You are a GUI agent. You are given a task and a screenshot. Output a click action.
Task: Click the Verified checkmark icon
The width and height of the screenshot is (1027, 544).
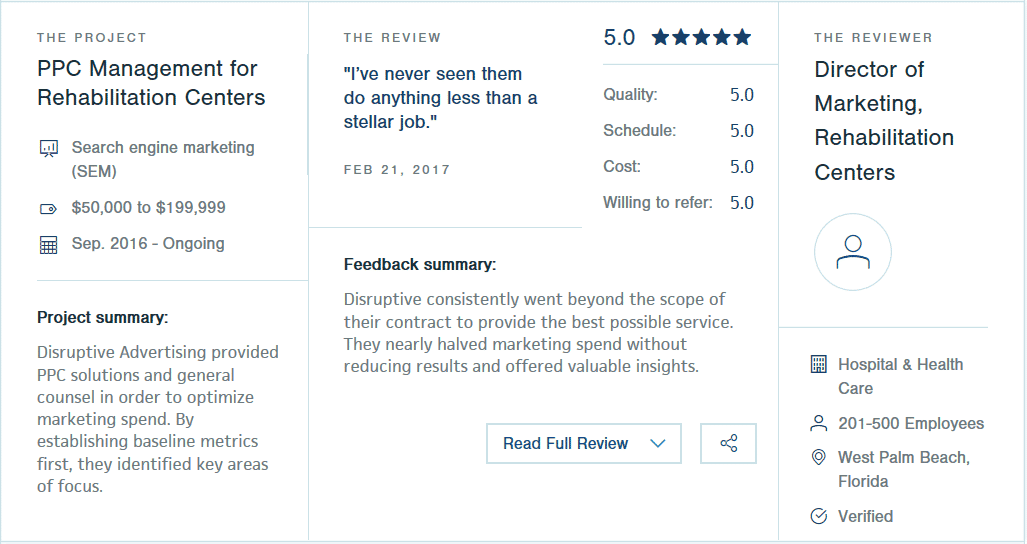click(x=819, y=516)
